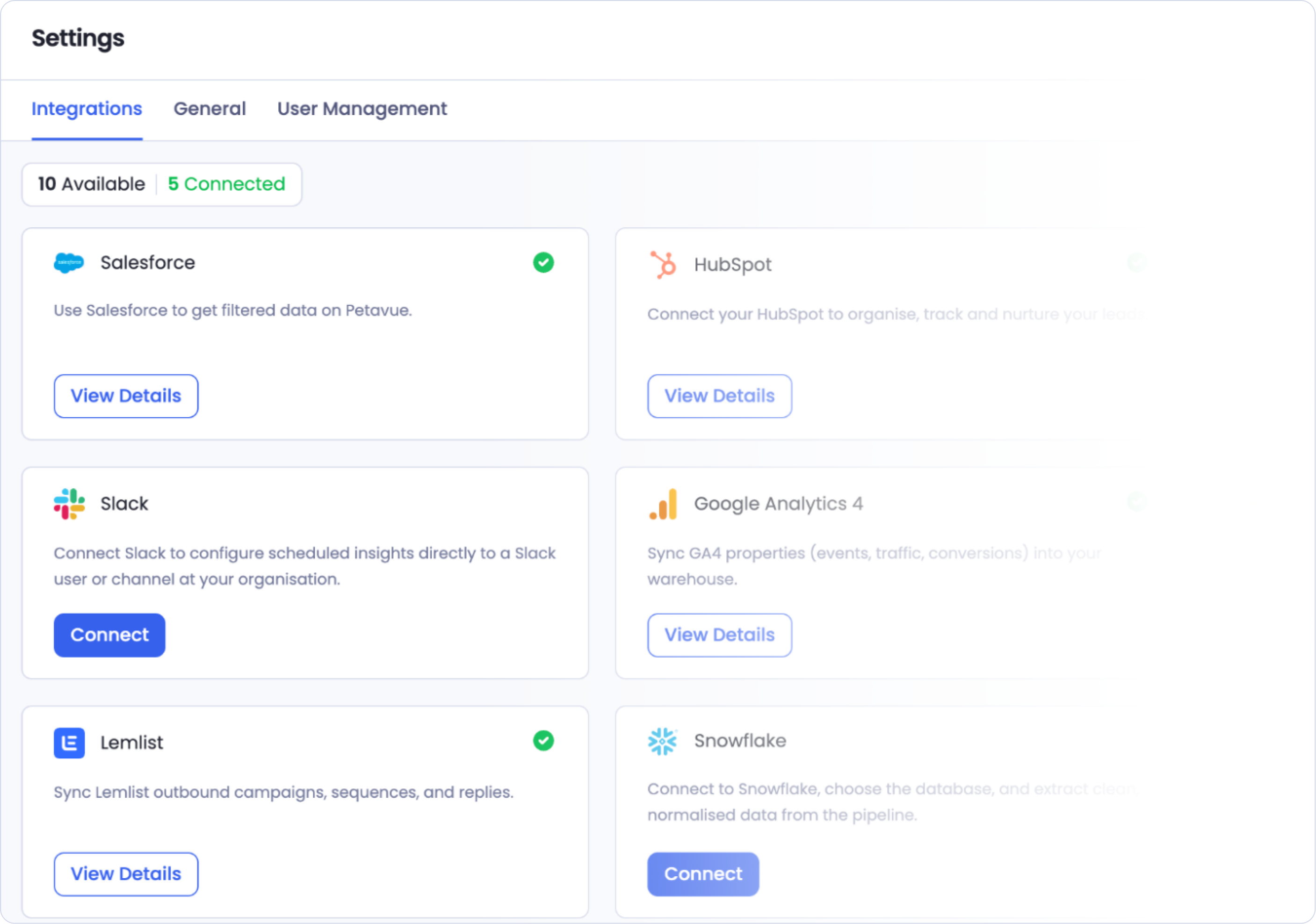Click the 'Sync Lemlist outbound campaigns' description
This screenshot has width=1316, height=924.
pyautogui.click(x=284, y=793)
